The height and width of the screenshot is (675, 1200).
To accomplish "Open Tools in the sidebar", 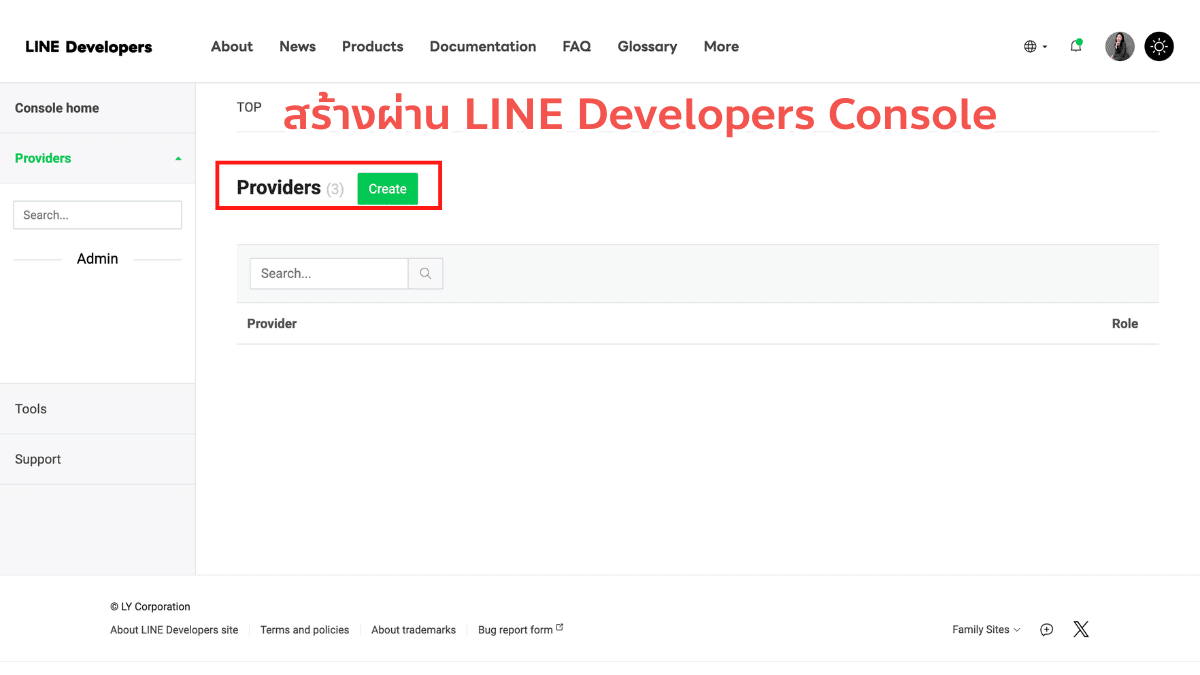I will point(31,409).
